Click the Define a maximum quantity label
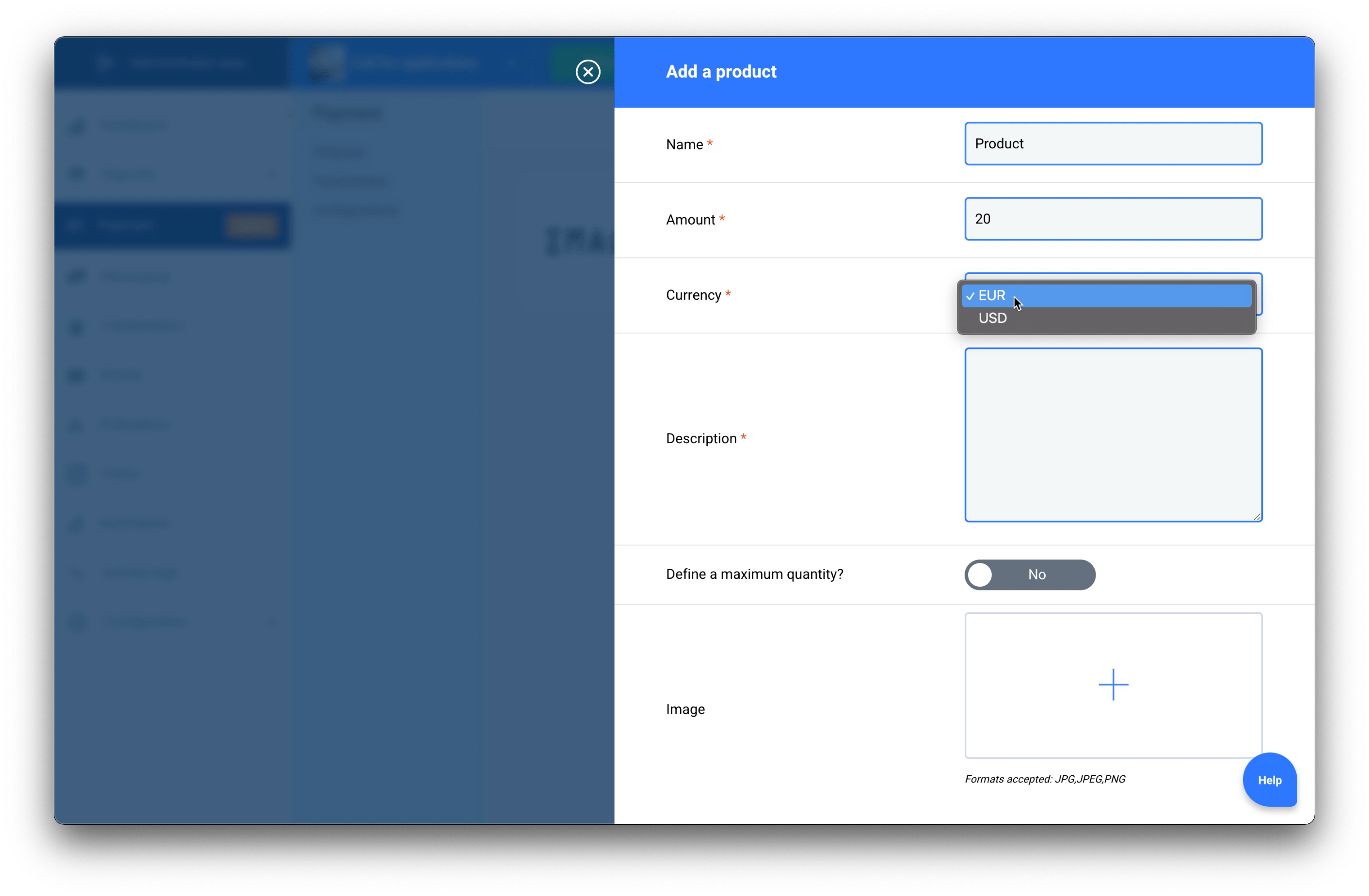 (x=754, y=575)
